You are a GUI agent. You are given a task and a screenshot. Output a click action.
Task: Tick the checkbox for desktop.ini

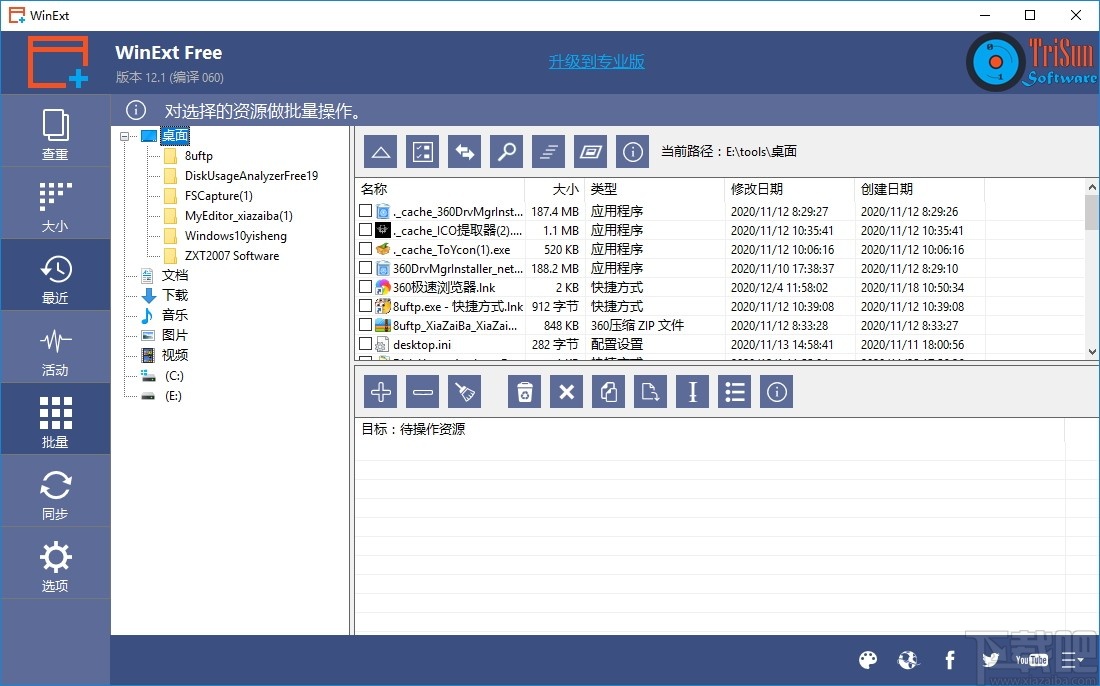click(x=366, y=344)
